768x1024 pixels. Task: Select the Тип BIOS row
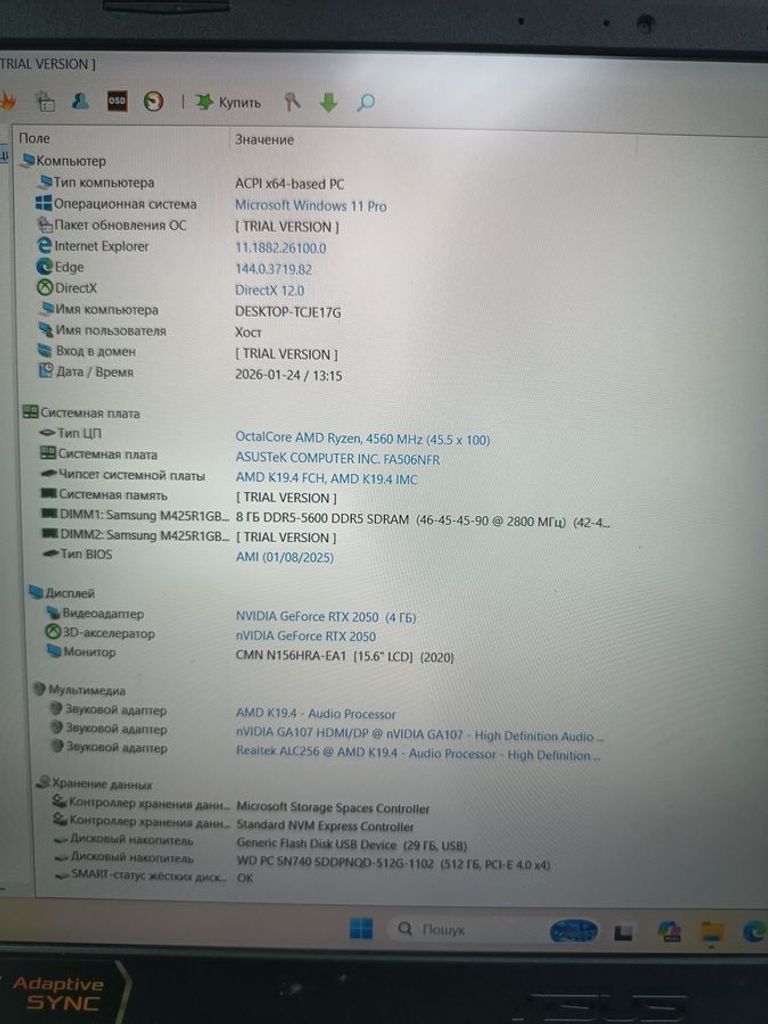coord(85,554)
